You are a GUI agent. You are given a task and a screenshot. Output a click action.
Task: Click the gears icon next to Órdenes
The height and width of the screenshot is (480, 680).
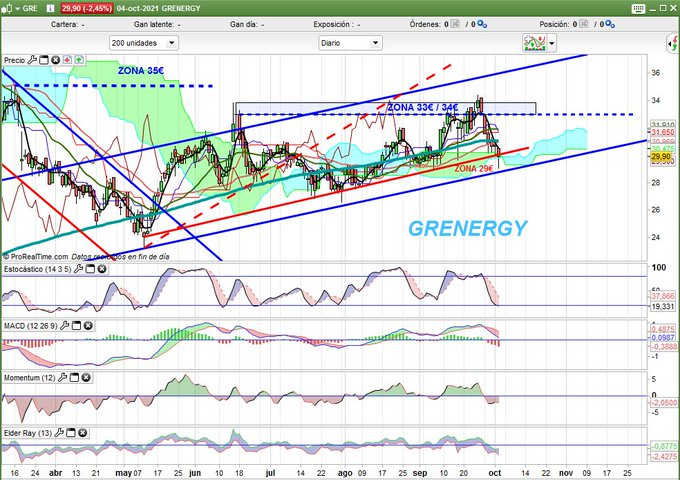[x=482, y=24]
